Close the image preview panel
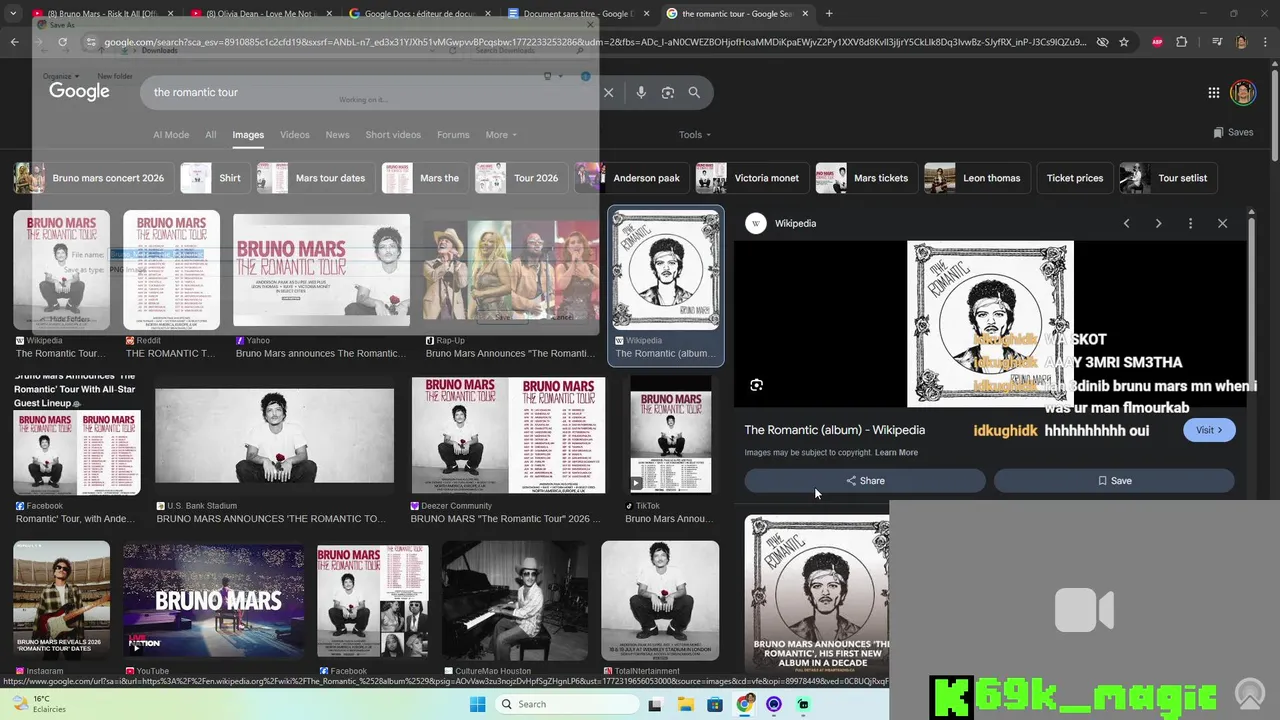 (1222, 223)
